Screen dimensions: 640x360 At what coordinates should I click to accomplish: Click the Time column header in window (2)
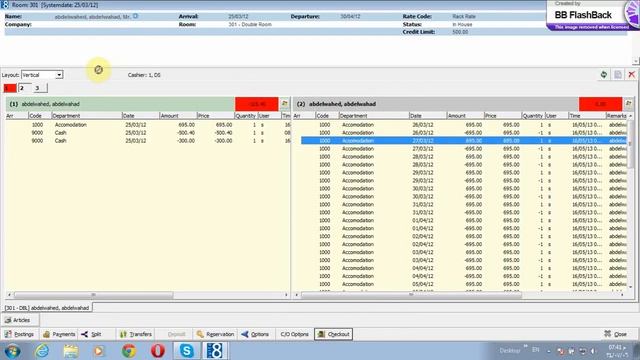tap(587, 116)
